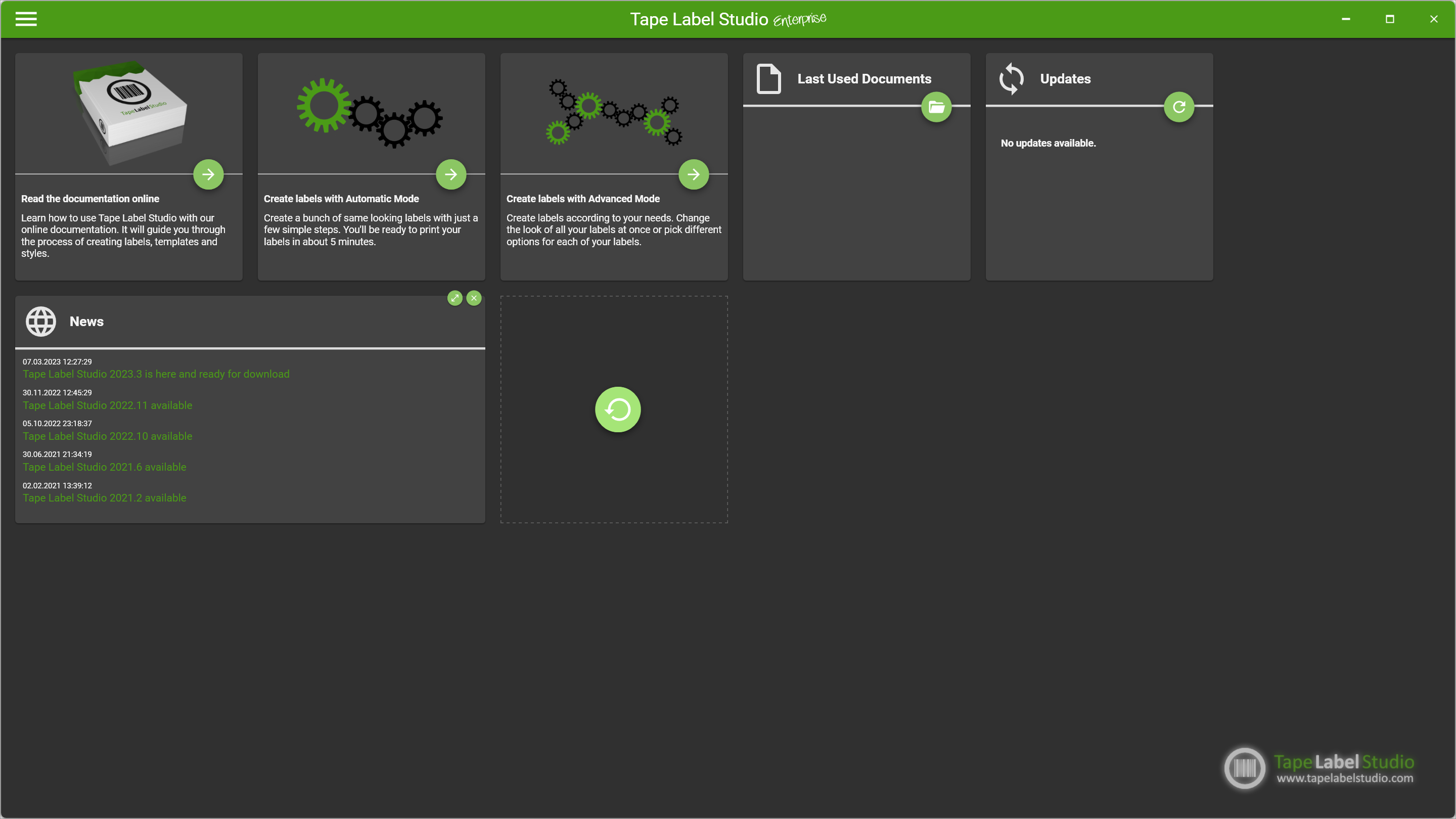This screenshot has height=819, width=1456.
Task: Click the www.tapelabelstudio.com logo link
Action: 1345,779
